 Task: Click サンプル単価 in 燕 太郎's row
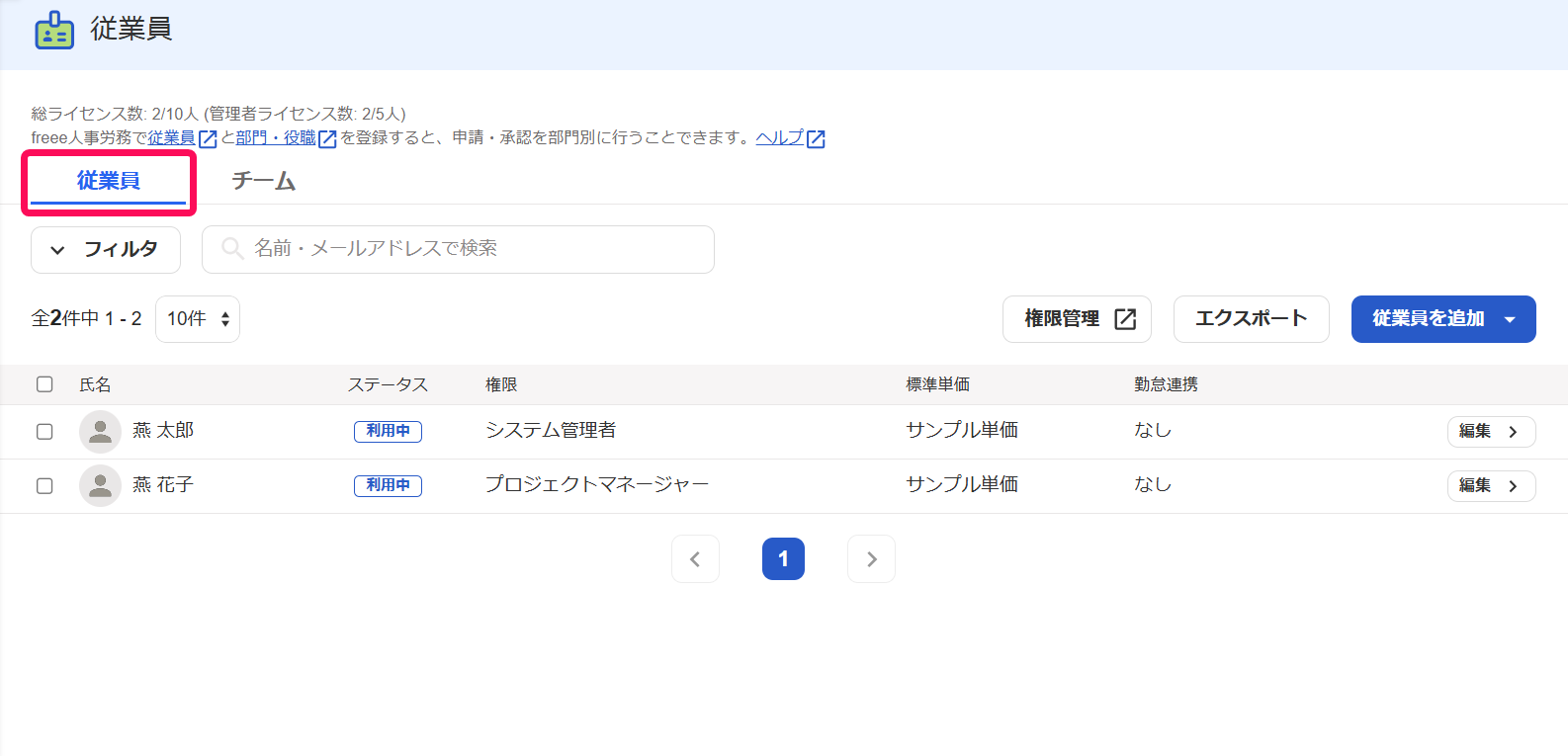962,431
